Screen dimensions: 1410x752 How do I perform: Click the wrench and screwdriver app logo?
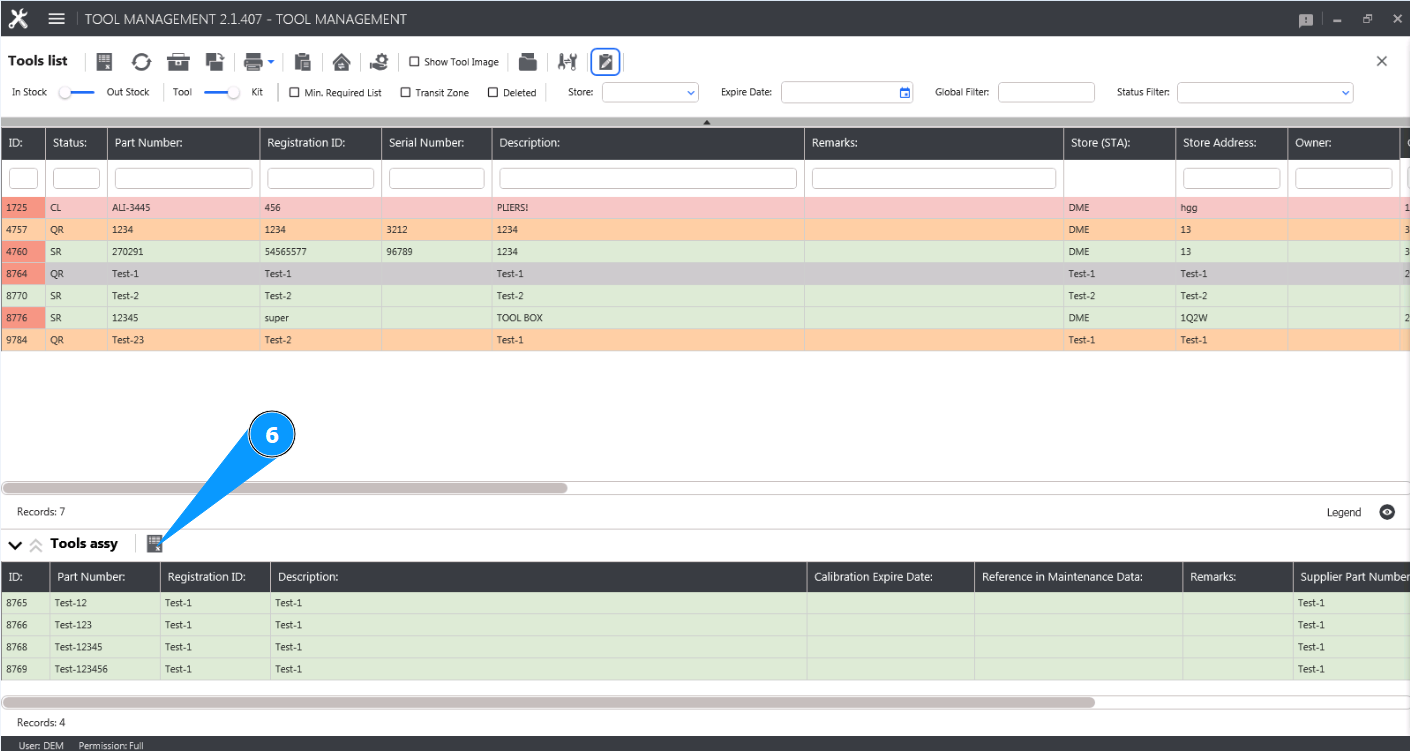tap(18, 19)
